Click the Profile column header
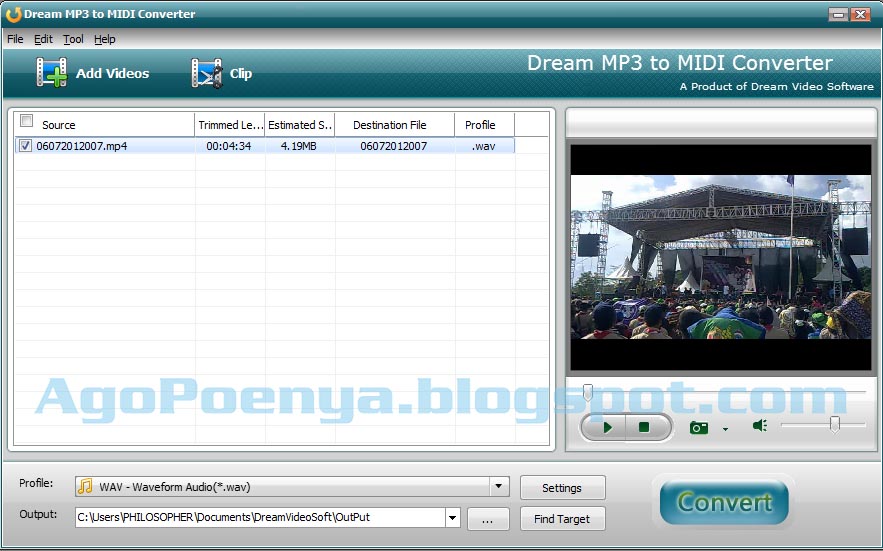Screen dimensions: 883x551 pos(484,125)
